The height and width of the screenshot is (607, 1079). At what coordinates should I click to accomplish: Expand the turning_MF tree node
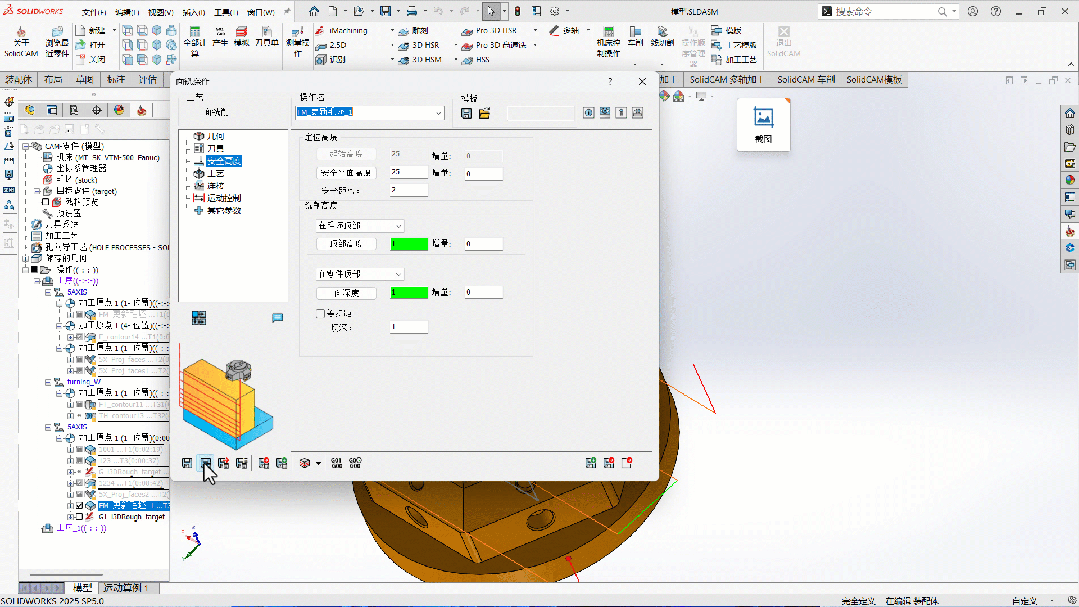pos(47,381)
